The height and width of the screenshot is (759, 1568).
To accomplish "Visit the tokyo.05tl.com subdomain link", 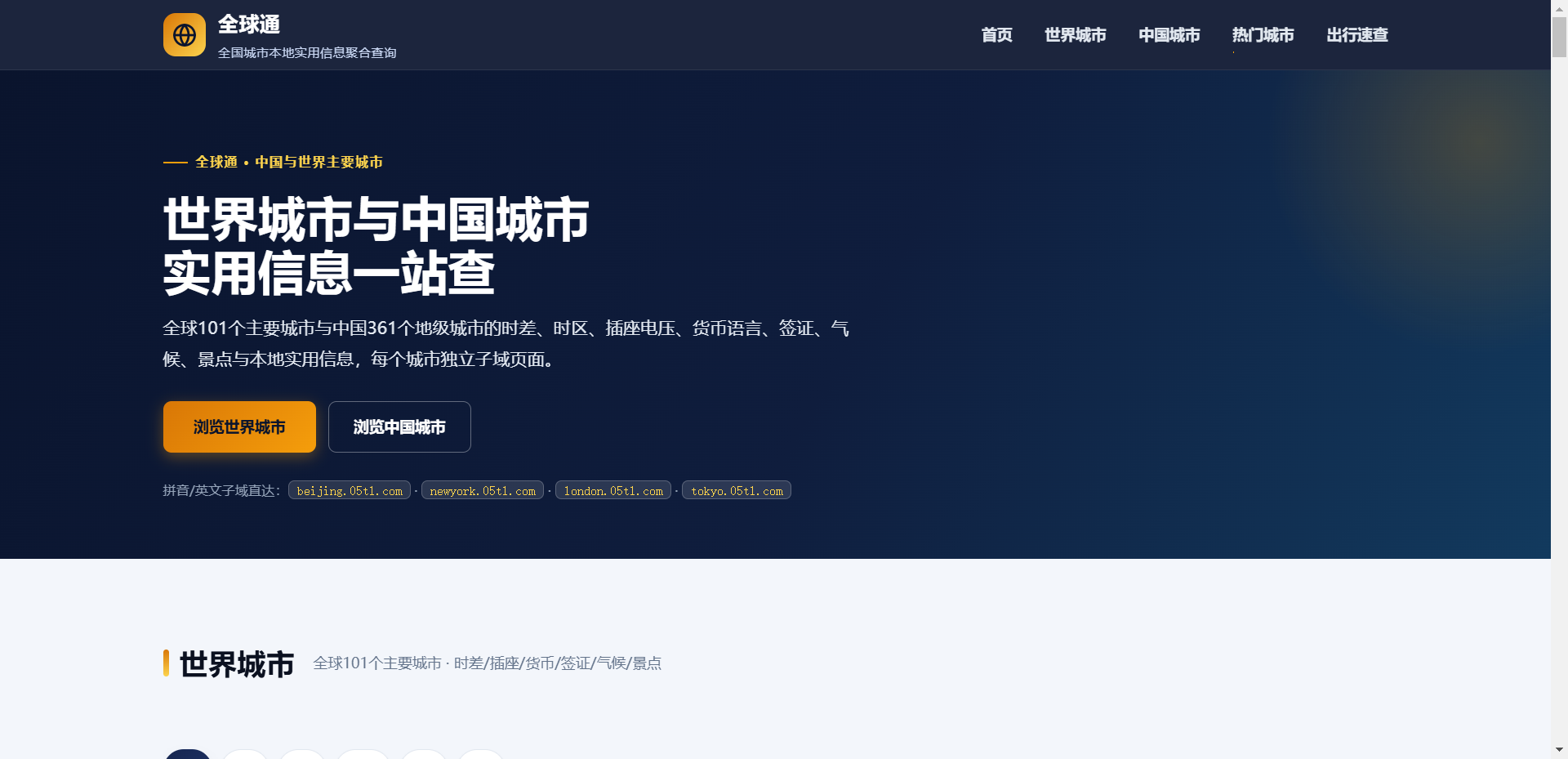I will tap(737, 490).
